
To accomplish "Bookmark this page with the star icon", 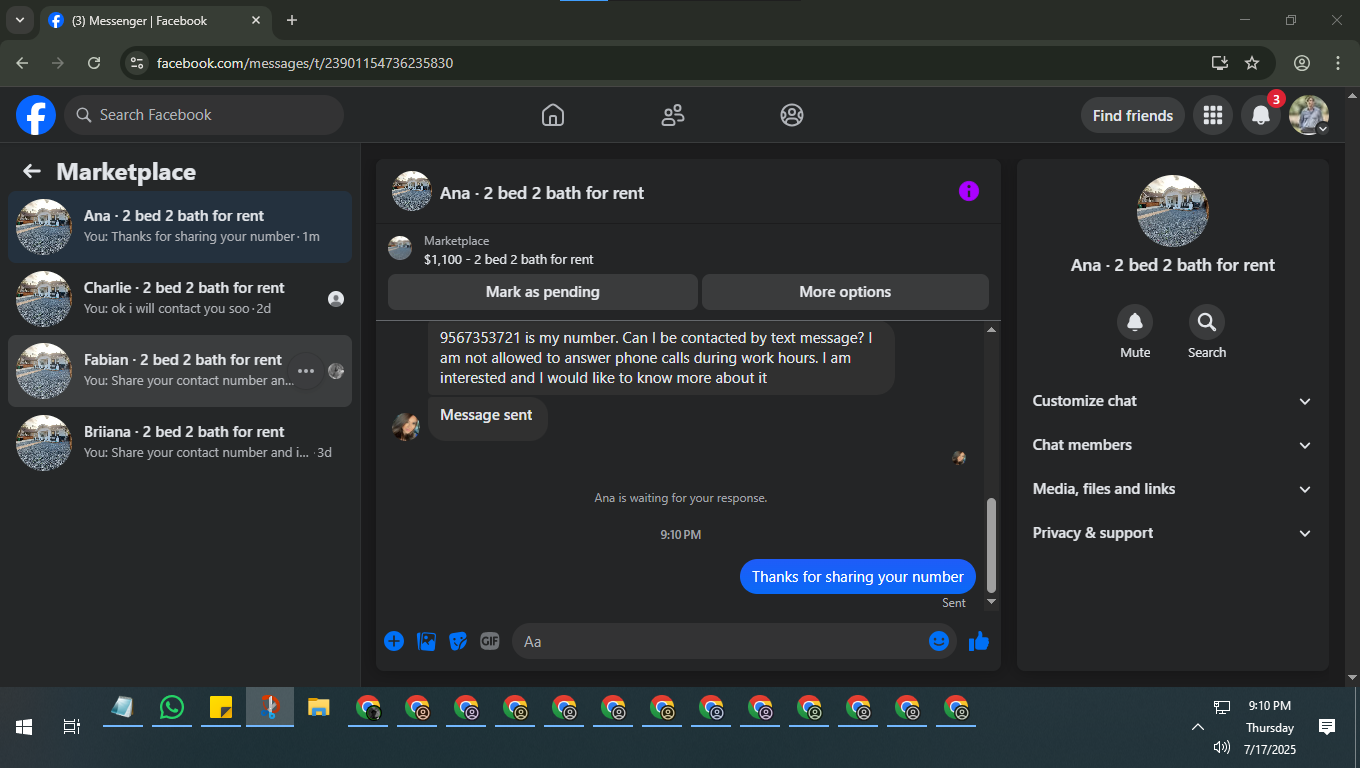I will [1252, 63].
